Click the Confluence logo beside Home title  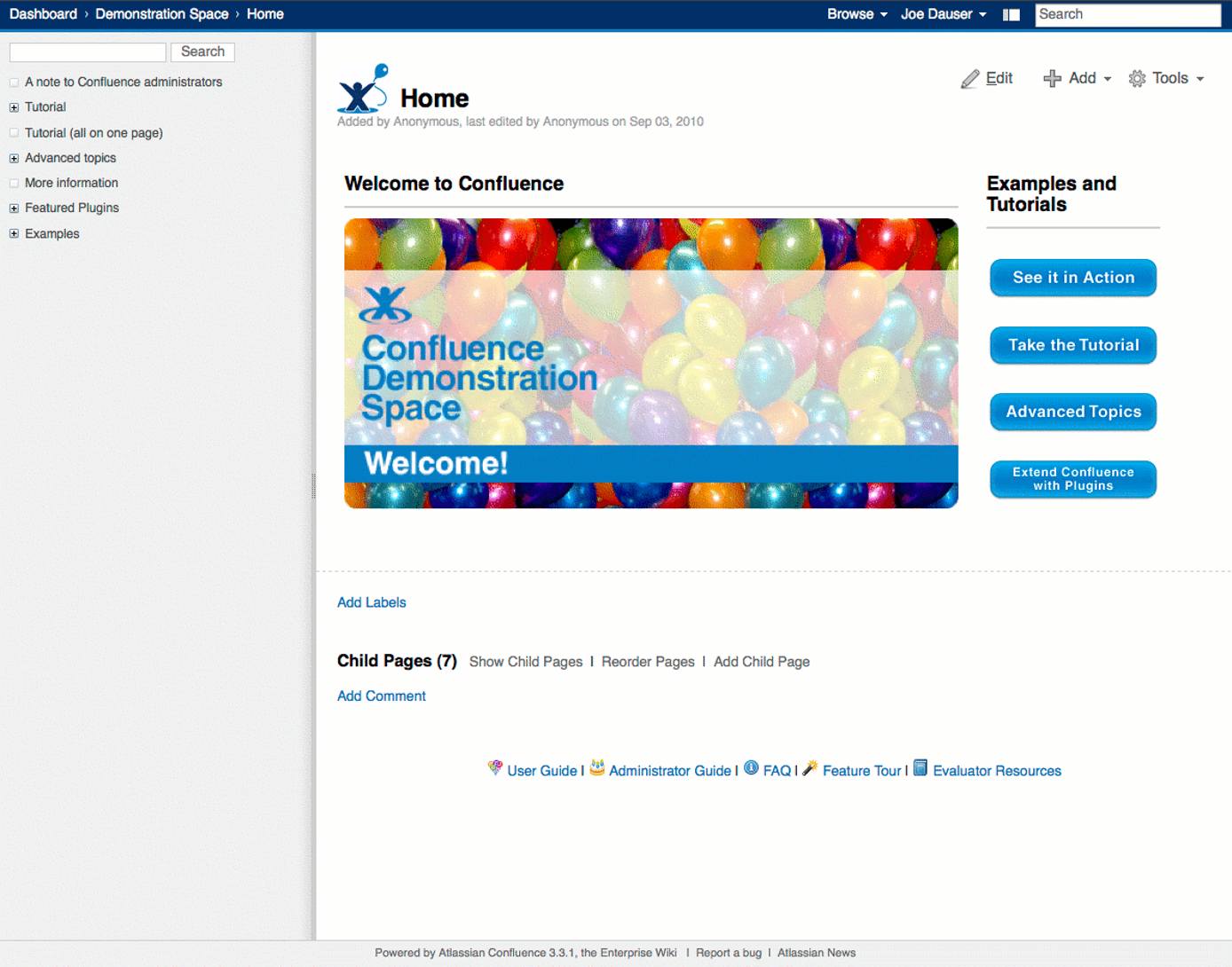362,86
